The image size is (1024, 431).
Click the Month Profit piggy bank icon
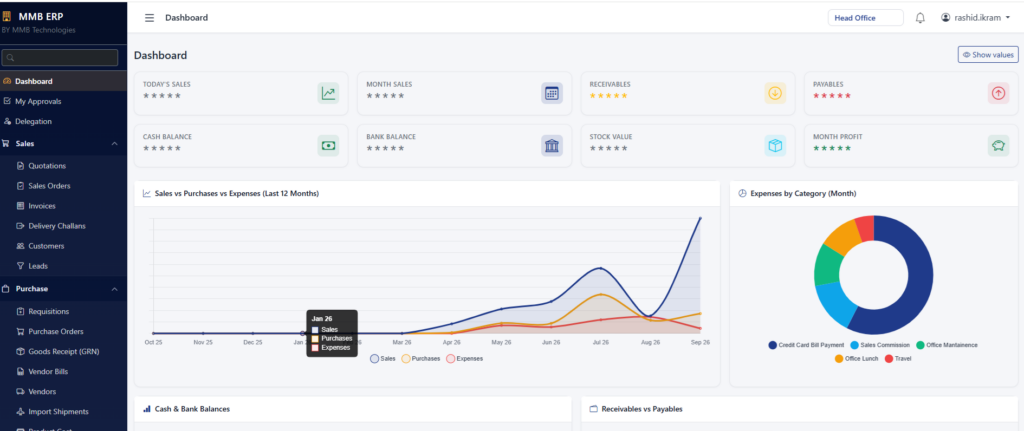coord(999,146)
